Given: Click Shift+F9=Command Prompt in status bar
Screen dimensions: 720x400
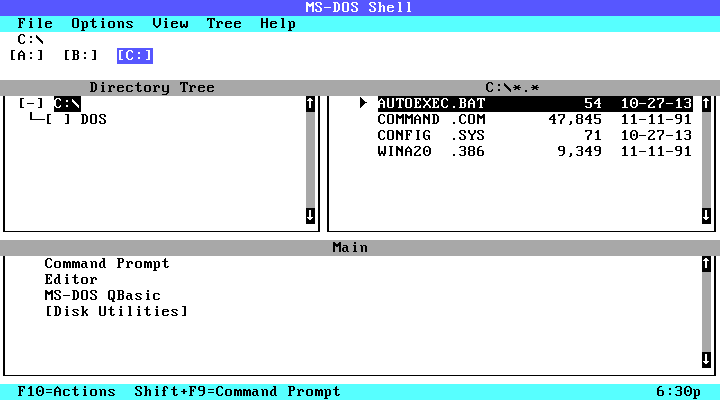Looking at the screenshot, I should click(237, 392).
